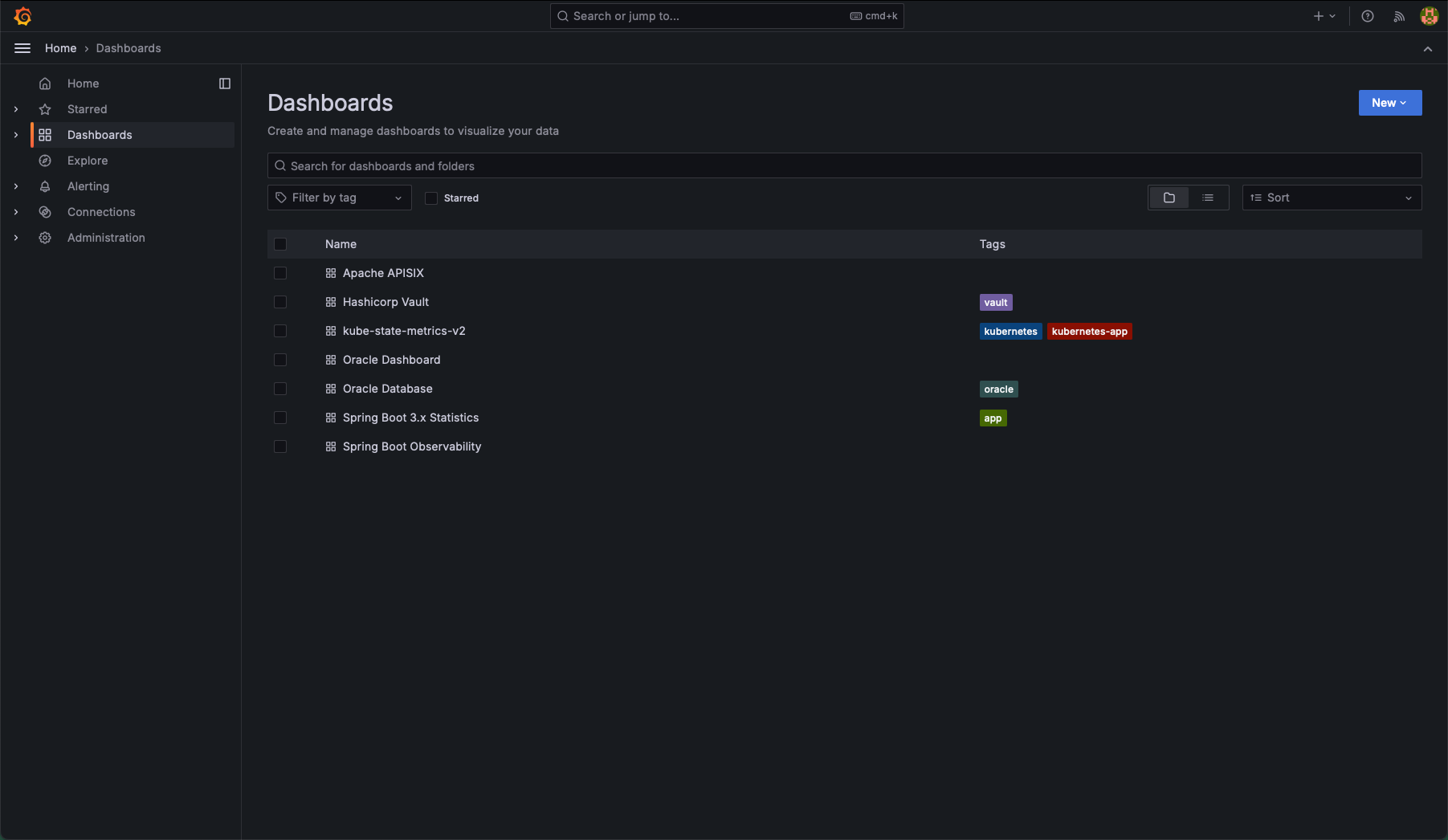
Task: Check the Oracle Dashboard row checkbox
Action: tap(280, 360)
